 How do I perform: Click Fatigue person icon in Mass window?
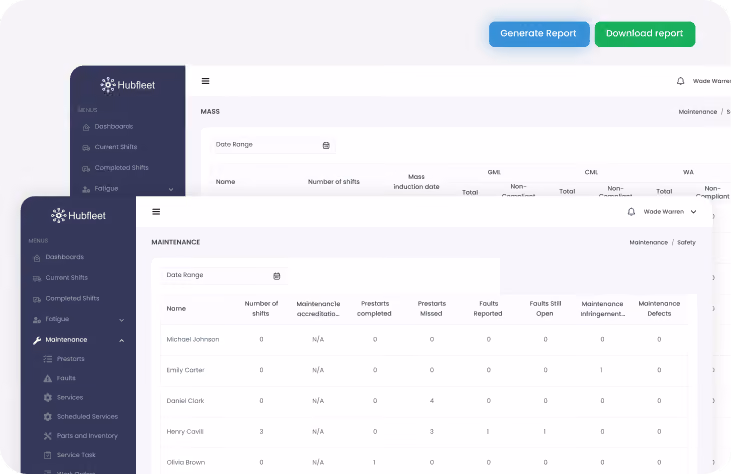coord(86,189)
